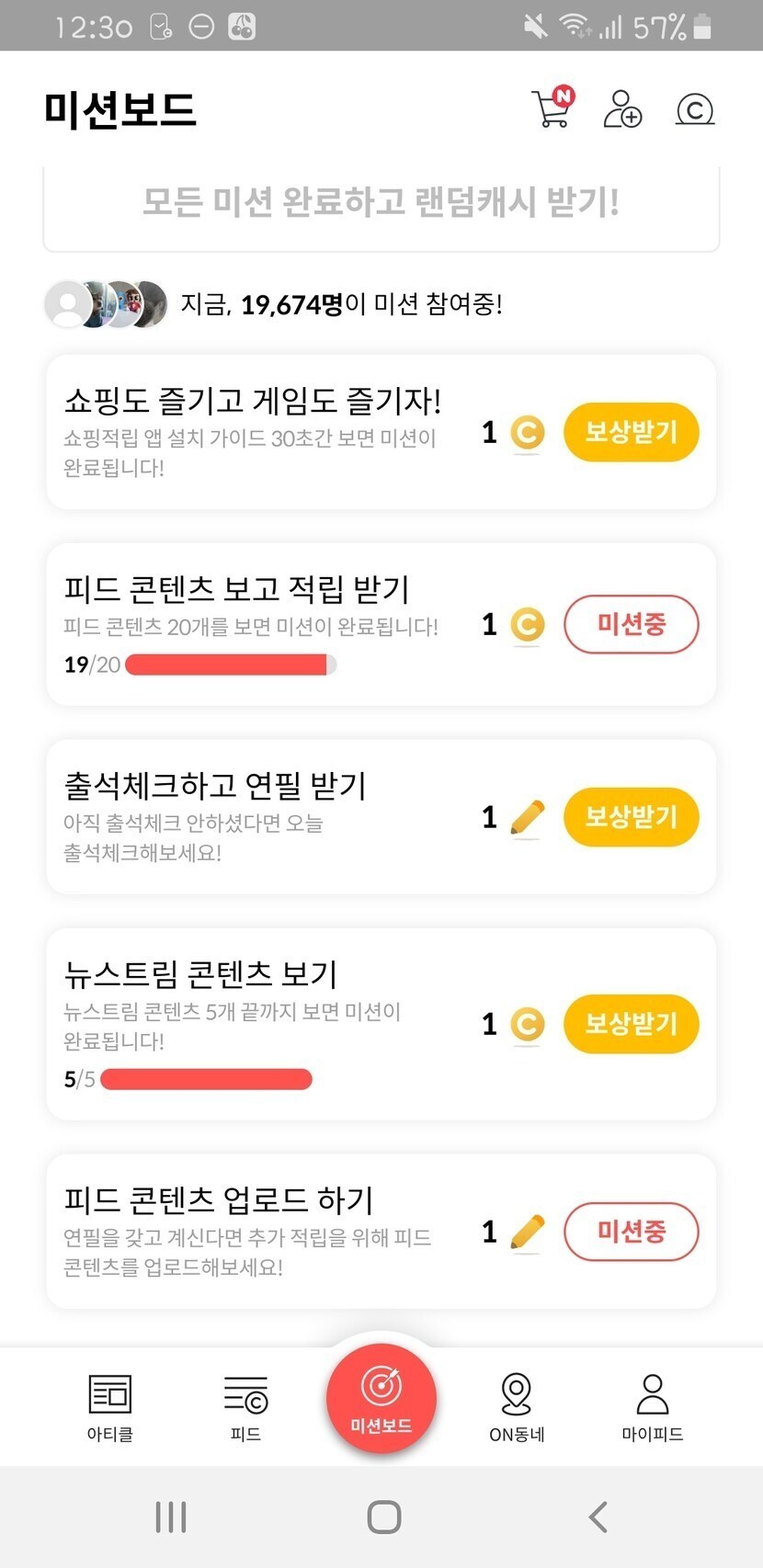Tap the participant avatars thumbnail group
This screenshot has width=763, height=1568.
(107, 304)
